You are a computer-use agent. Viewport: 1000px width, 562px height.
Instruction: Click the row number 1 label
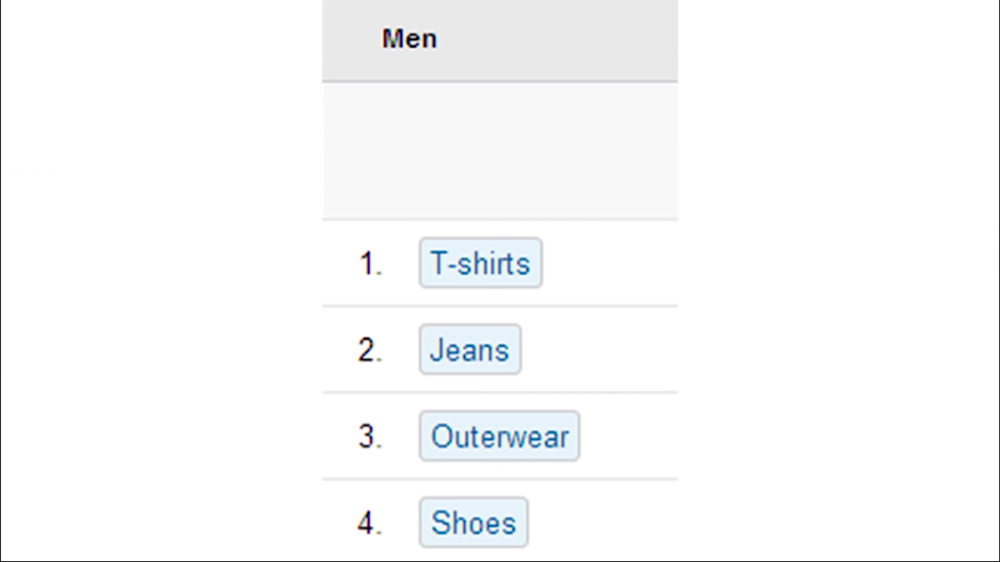370,265
